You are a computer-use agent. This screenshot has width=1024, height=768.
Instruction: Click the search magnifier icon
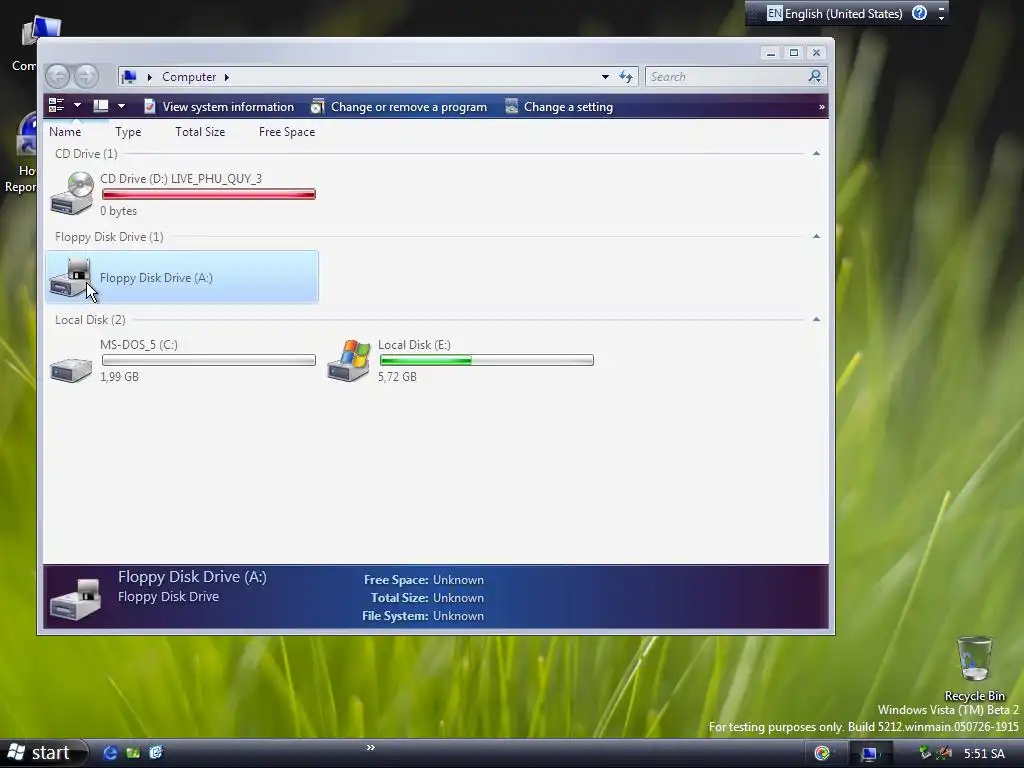click(814, 76)
